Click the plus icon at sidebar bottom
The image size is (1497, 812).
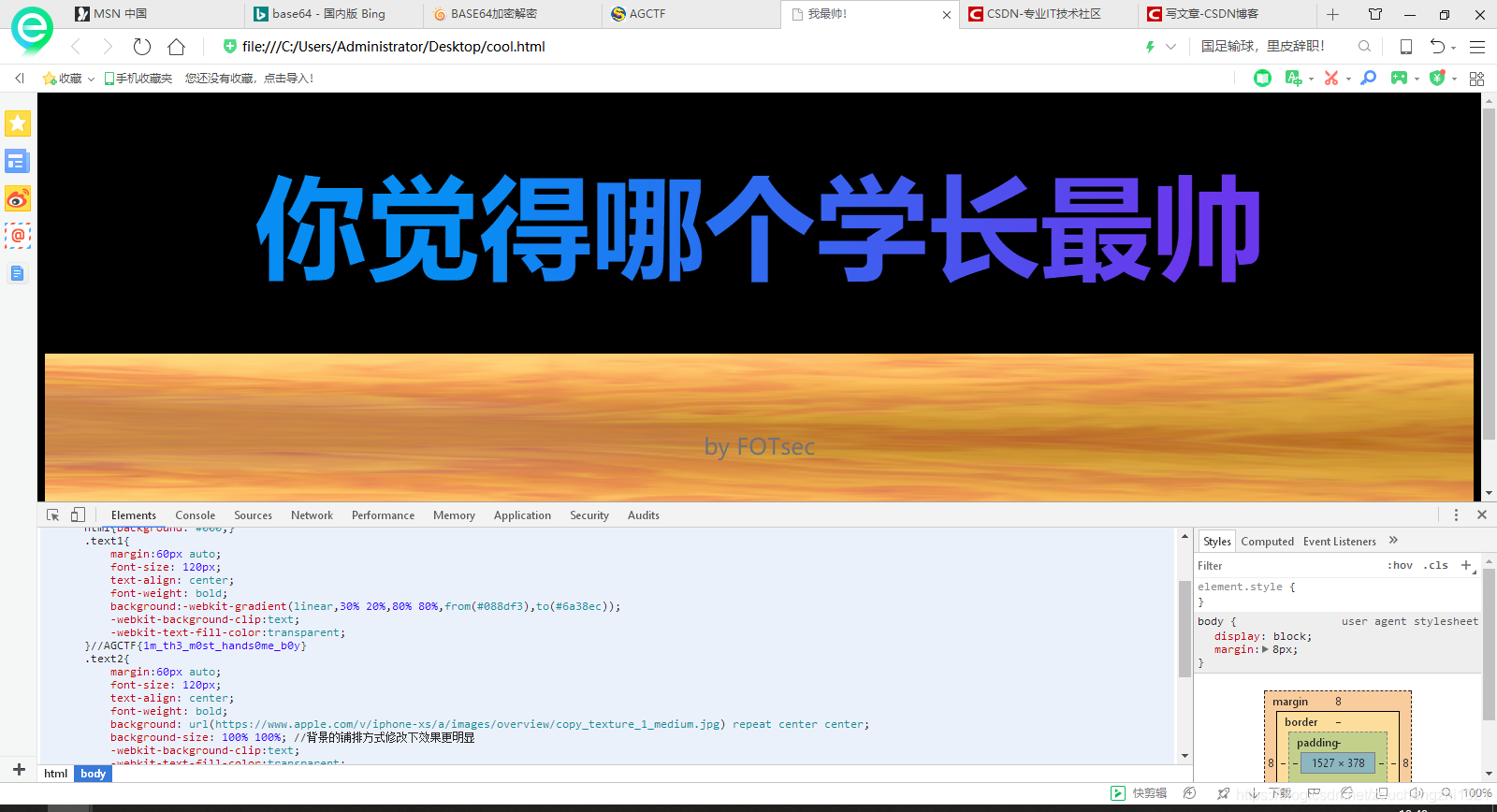(x=19, y=769)
